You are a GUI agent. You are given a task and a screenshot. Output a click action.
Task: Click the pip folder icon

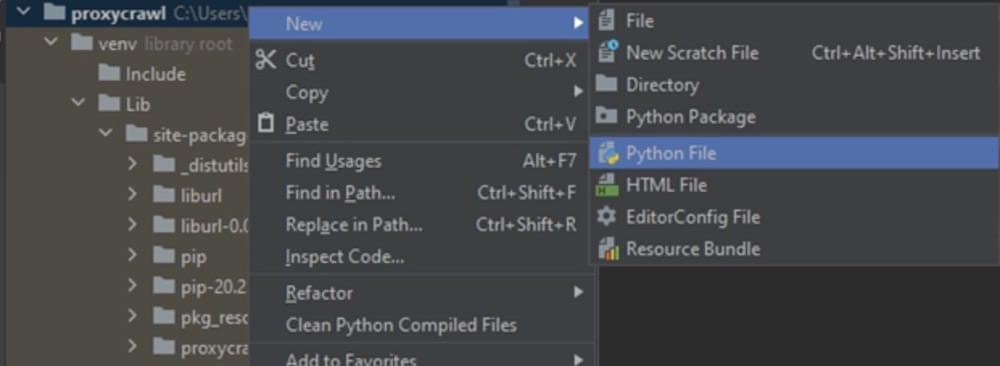tap(164, 255)
